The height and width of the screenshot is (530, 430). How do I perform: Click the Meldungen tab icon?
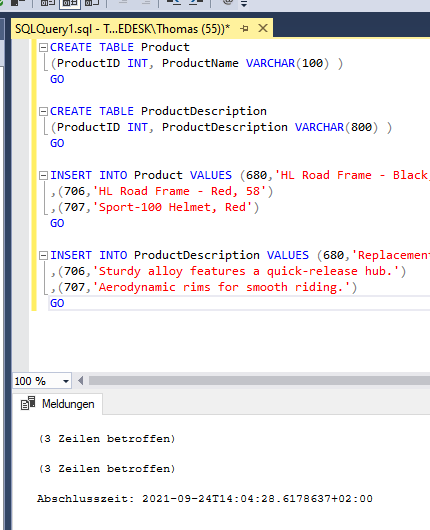point(28,403)
